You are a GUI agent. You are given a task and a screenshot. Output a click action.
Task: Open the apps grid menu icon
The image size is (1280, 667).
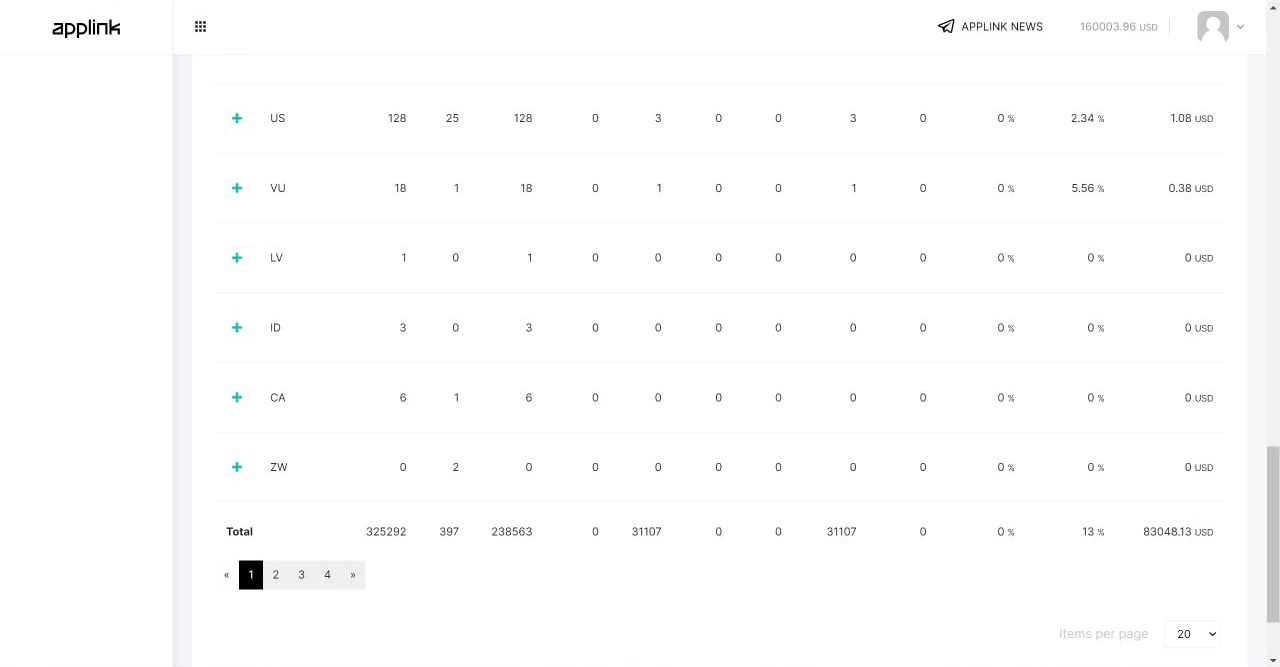coord(200,27)
